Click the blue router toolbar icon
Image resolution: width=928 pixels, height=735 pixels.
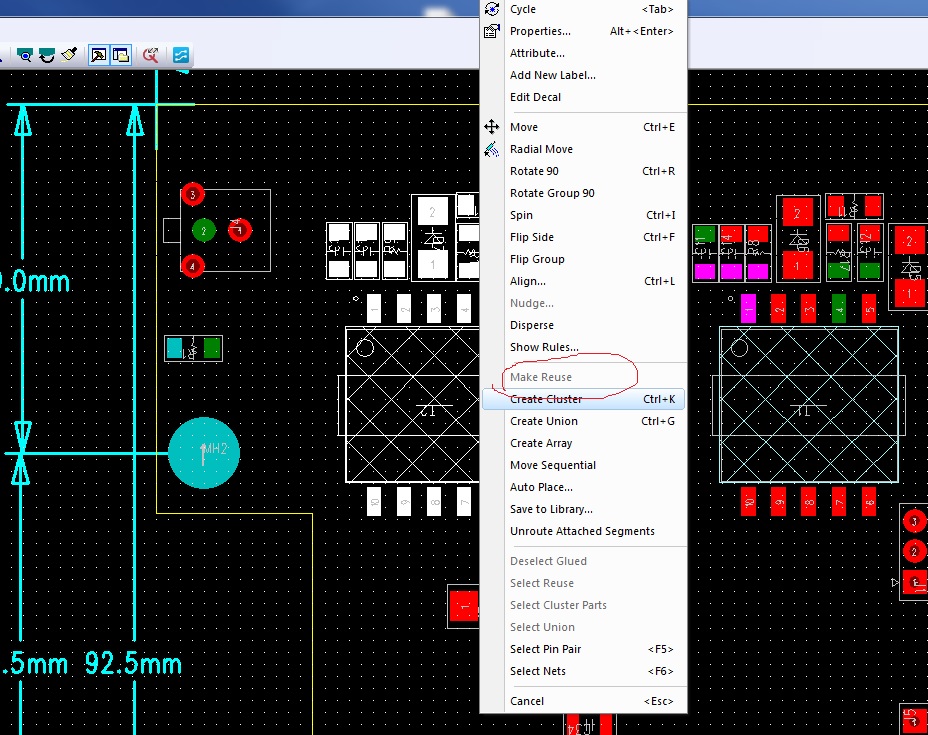(x=180, y=55)
